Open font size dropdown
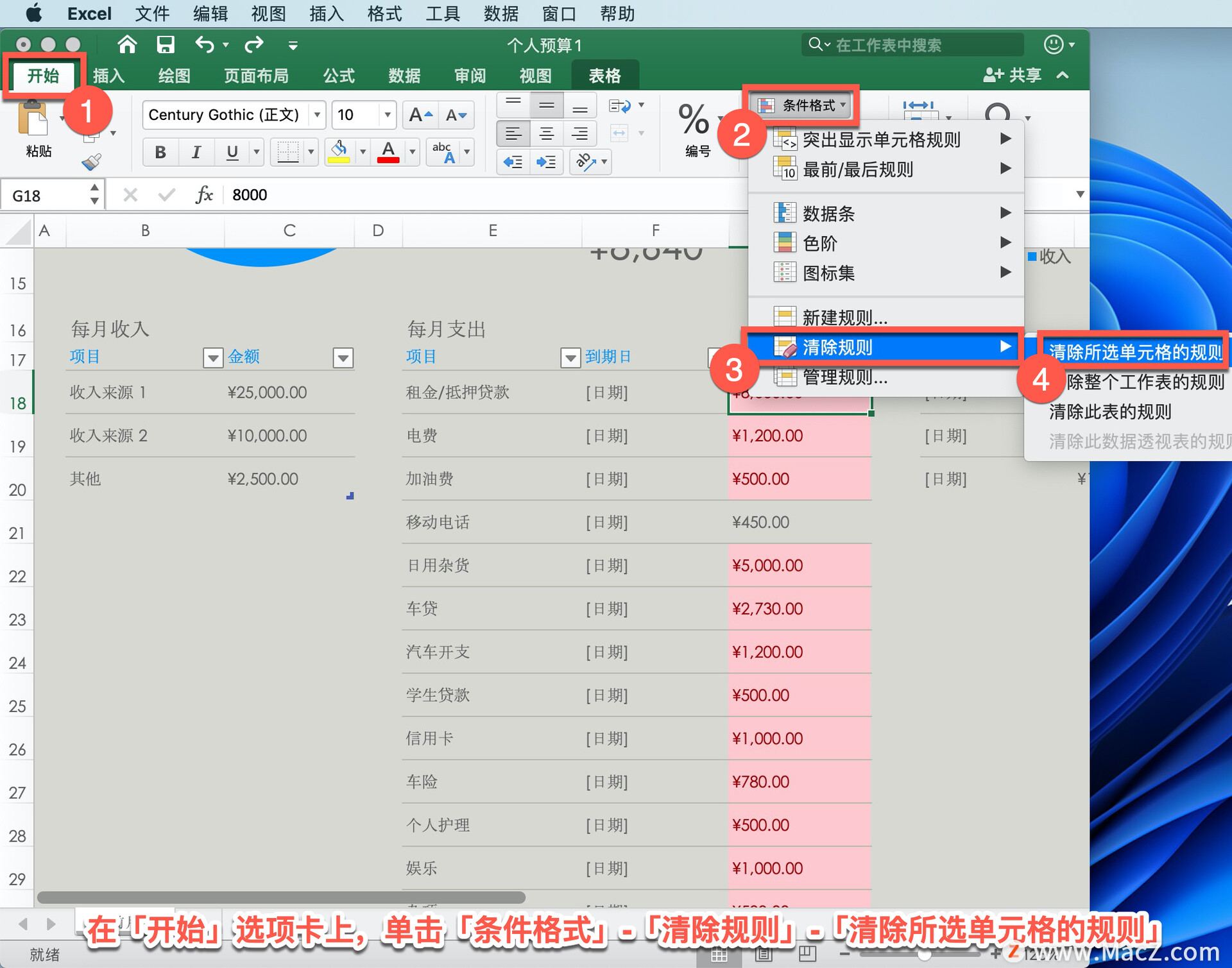The height and width of the screenshot is (968, 1232). pyautogui.click(x=388, y=115)
